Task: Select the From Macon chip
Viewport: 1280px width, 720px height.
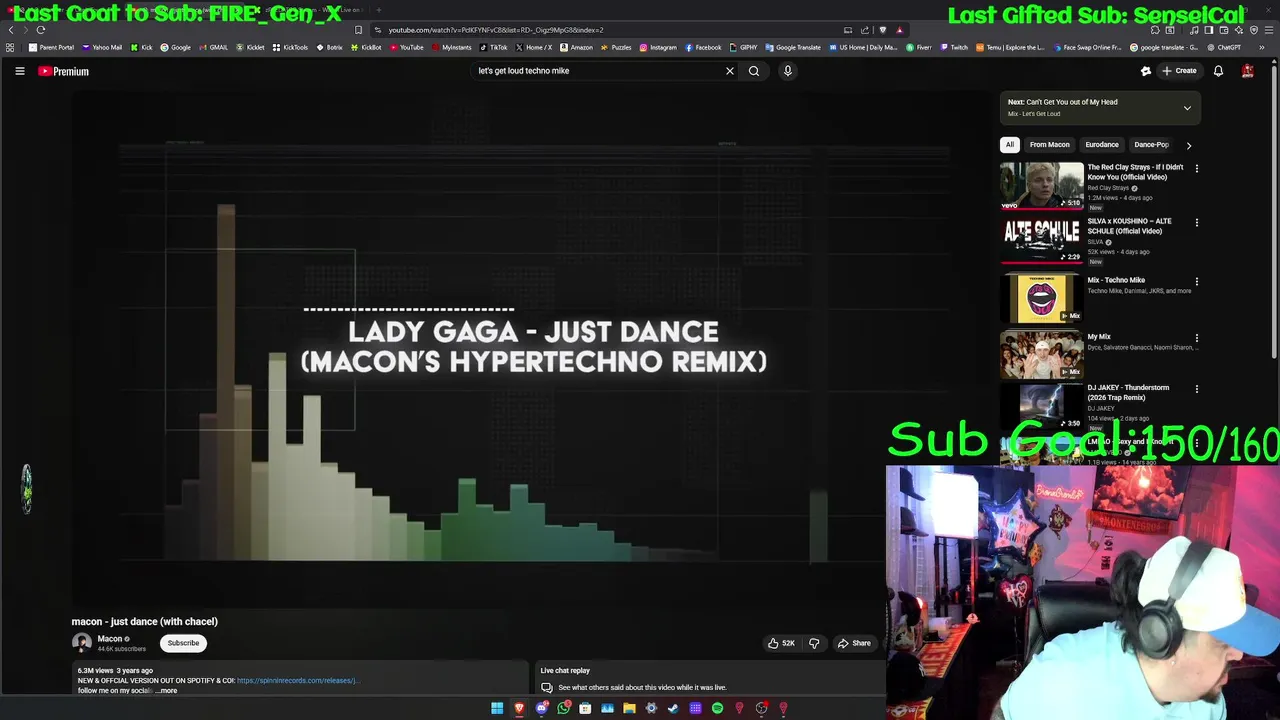Action: [1050, 145]
